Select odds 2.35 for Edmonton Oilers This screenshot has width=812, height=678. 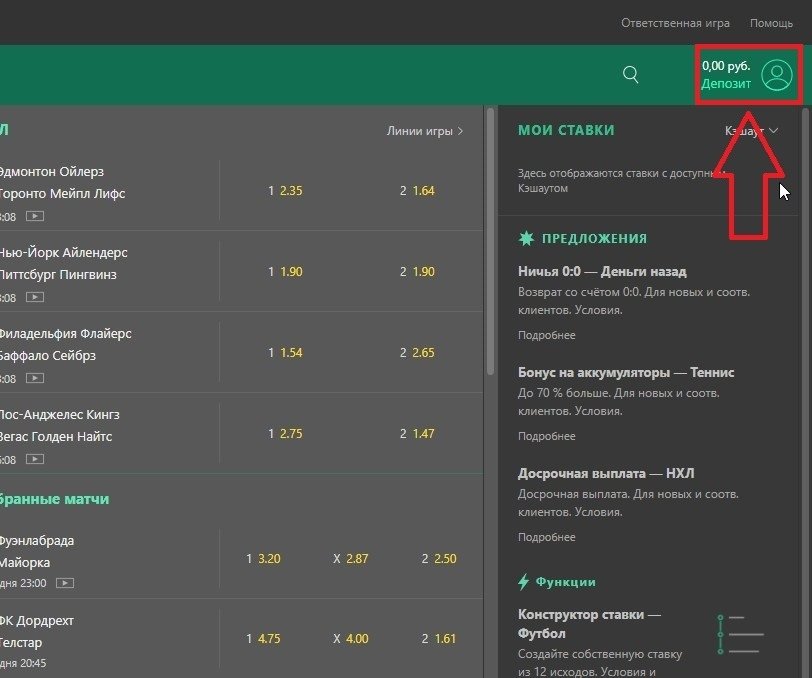(x=290, y=190)
